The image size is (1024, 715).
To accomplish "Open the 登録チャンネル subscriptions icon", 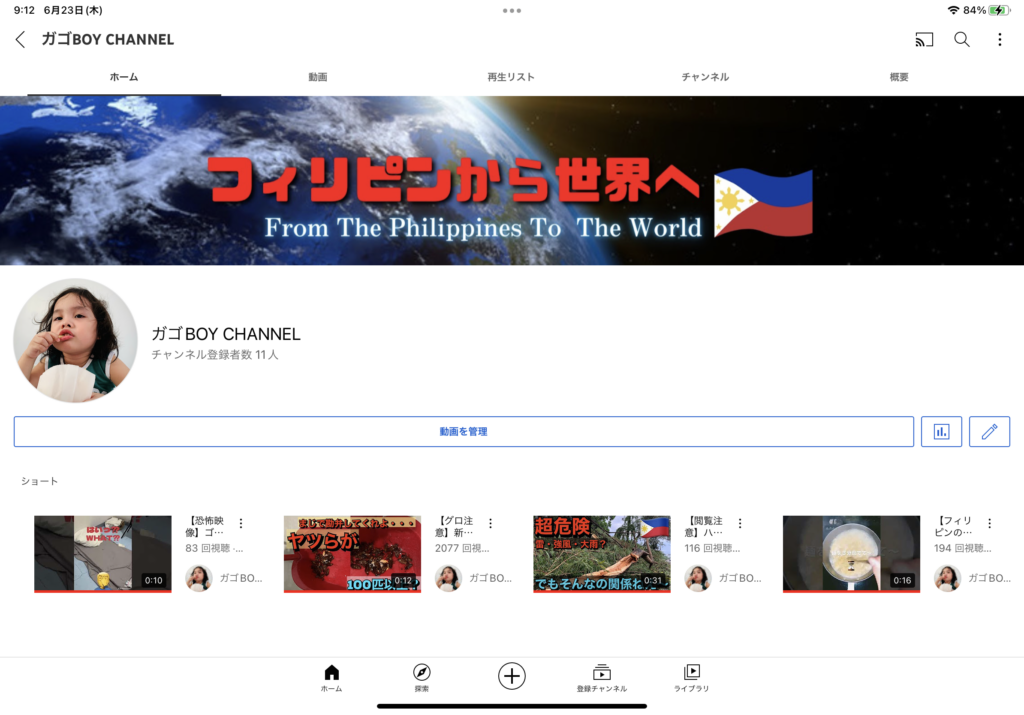I will 601,678.
